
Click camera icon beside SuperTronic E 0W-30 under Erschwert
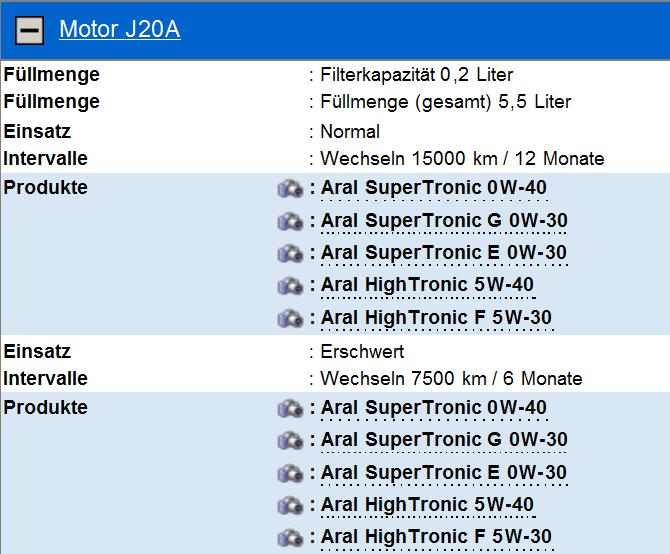pyautogui.click(x=290, y=473)
